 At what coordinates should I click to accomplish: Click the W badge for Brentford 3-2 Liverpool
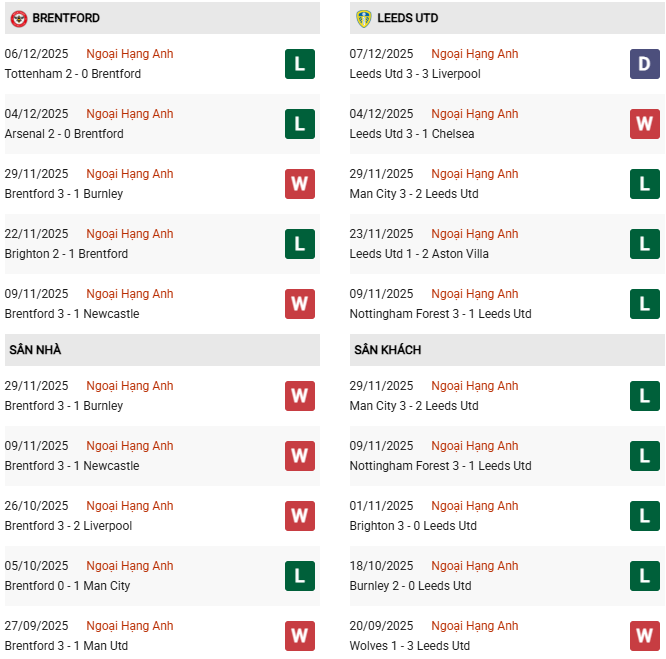[x=299, y=516]
